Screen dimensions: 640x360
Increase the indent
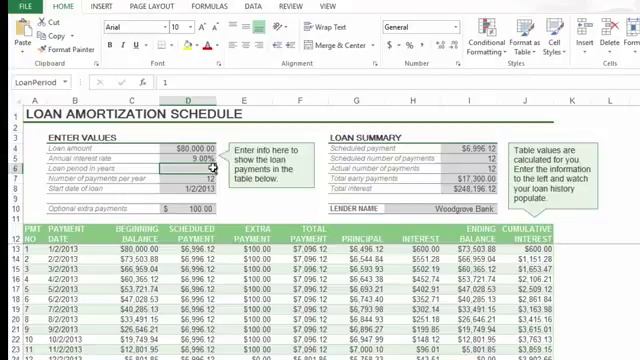pyautogui.click(x=290, y=45)
